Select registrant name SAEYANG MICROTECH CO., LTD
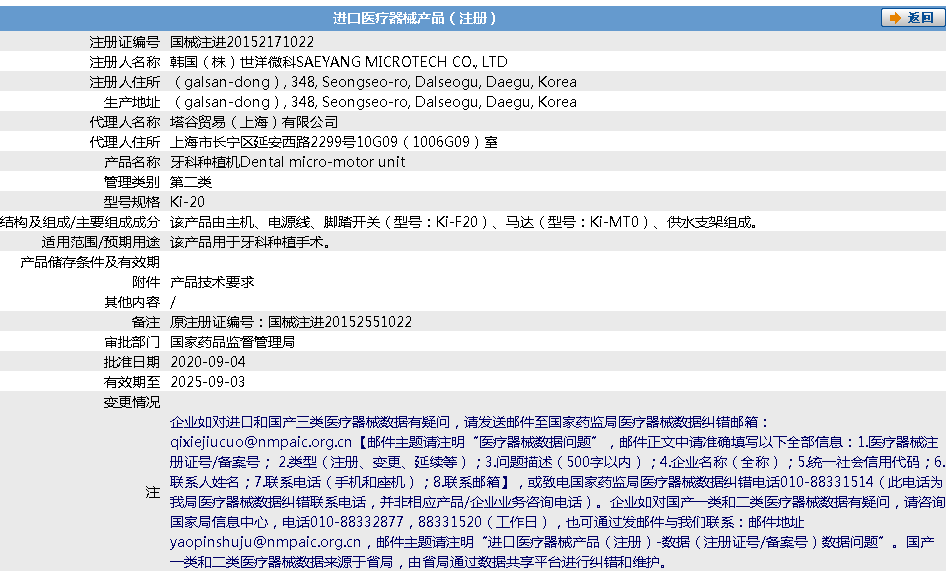 point(401,62)
